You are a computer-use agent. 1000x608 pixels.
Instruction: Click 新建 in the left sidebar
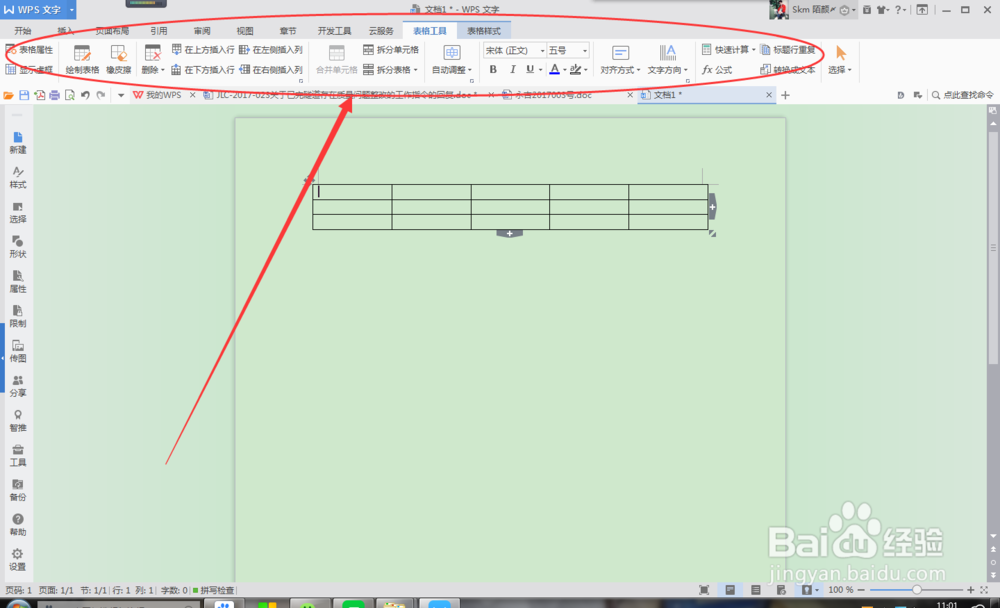(18, 143)
